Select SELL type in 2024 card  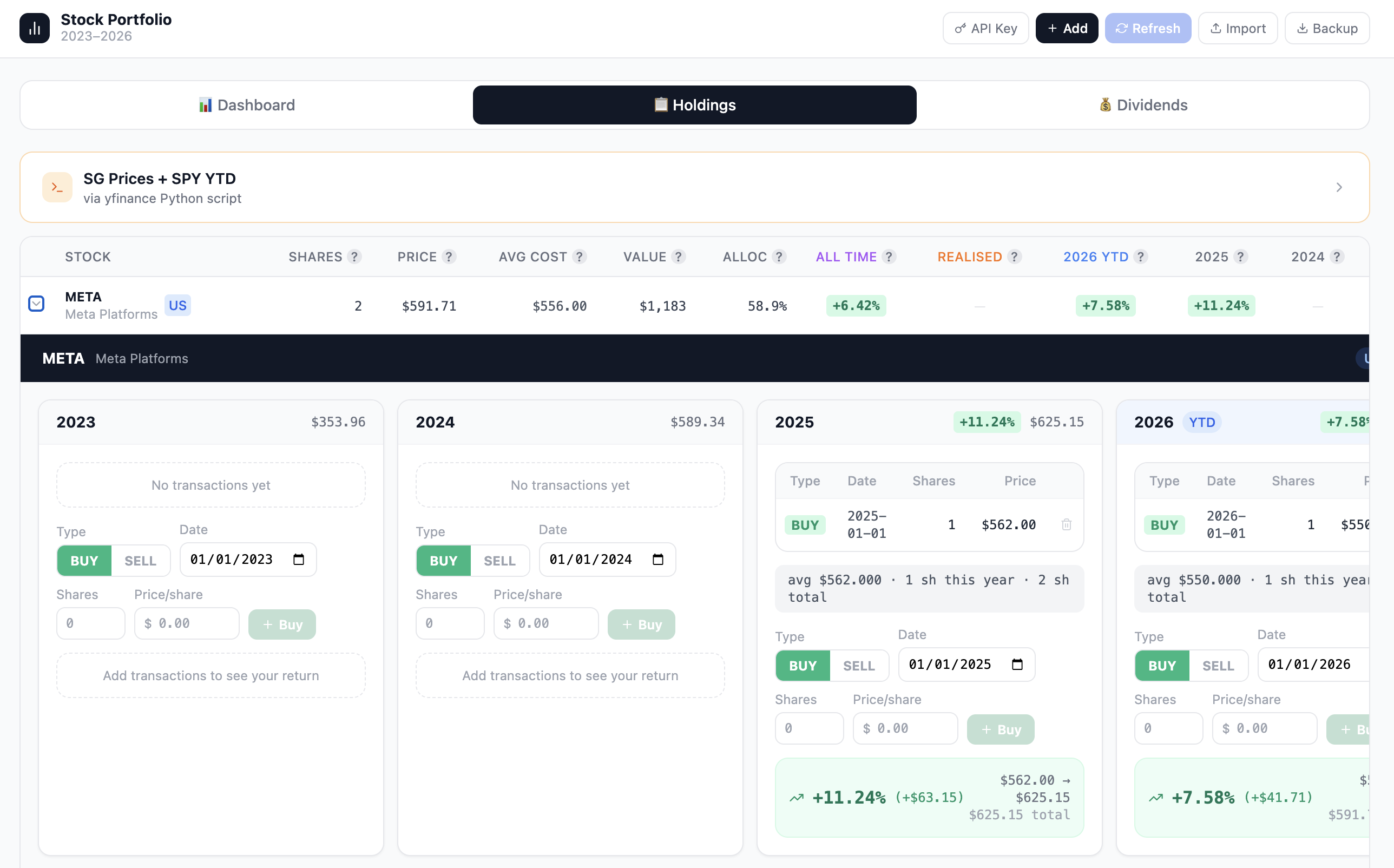499,560
